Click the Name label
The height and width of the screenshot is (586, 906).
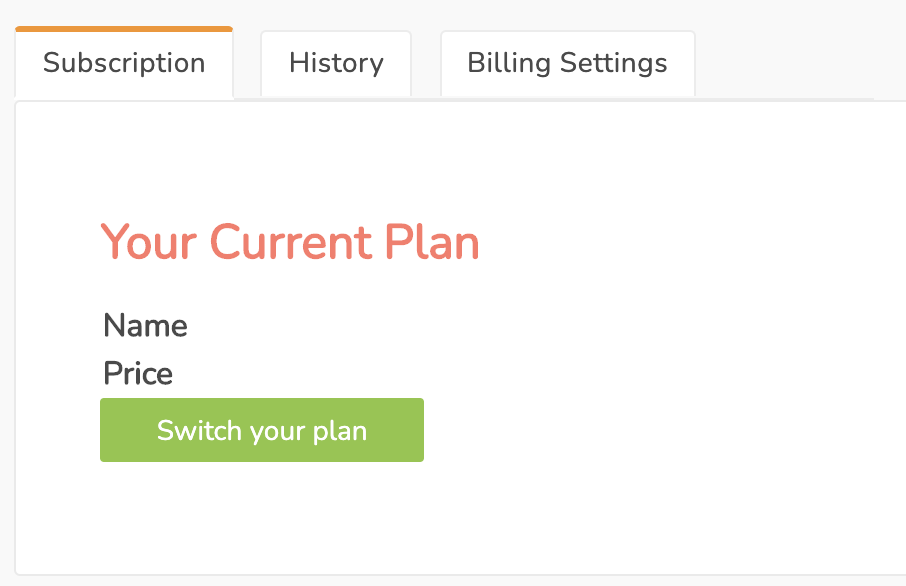click(145, 325)
